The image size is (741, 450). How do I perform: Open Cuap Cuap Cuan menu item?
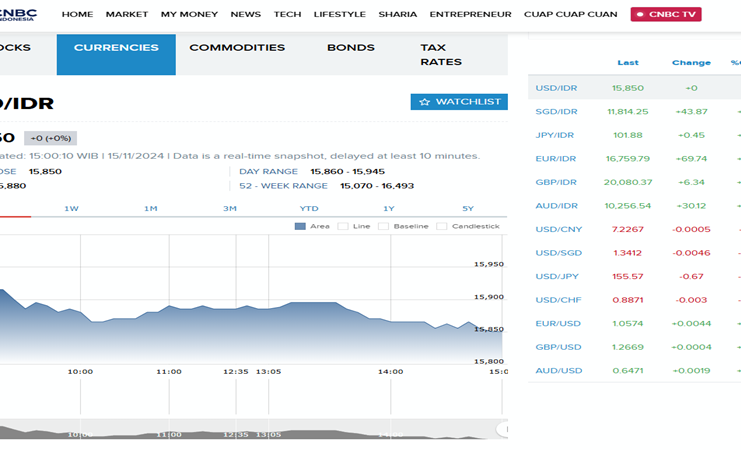point(573,15)
